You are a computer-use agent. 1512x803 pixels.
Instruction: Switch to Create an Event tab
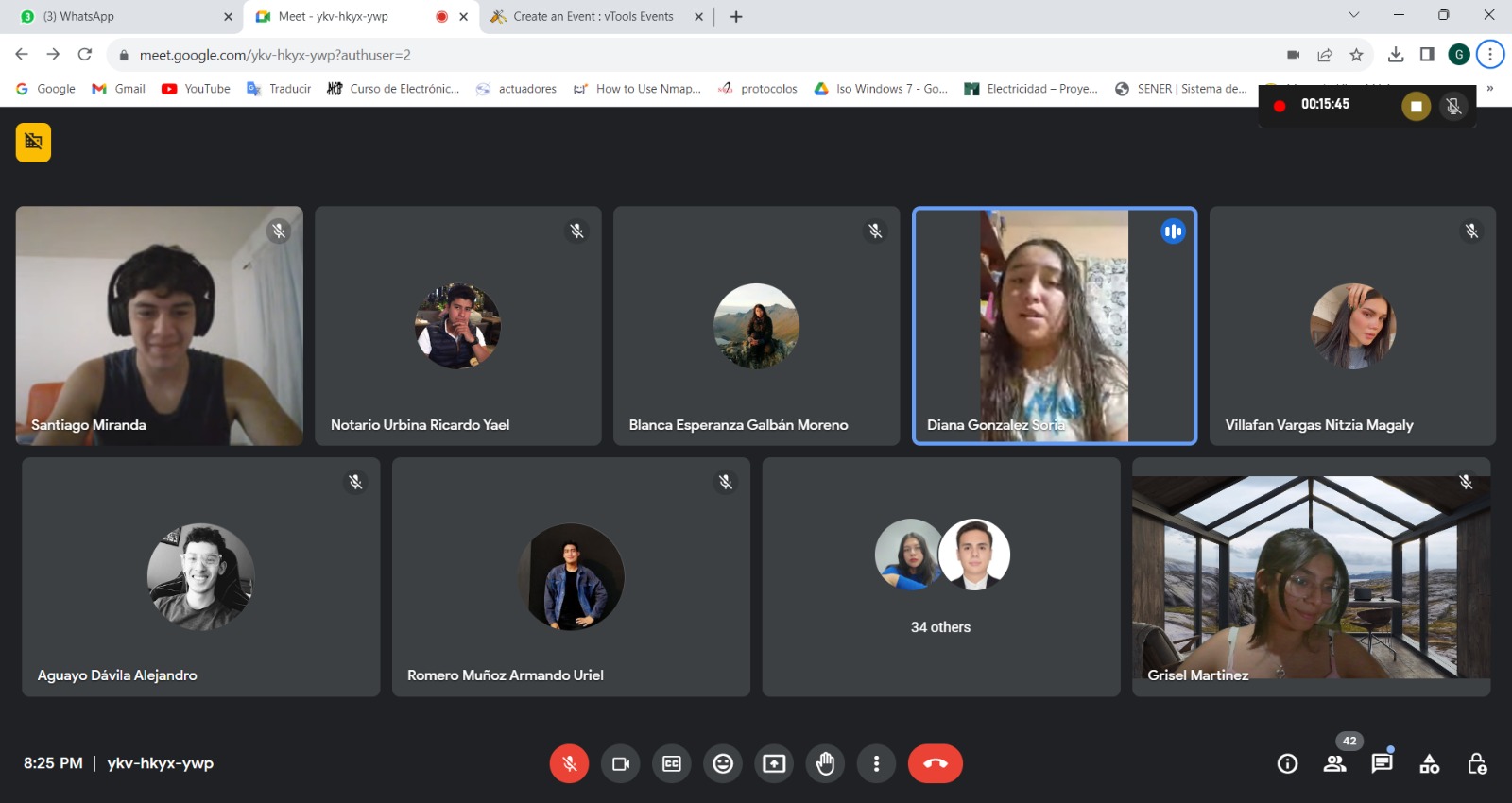pos(593,16)
